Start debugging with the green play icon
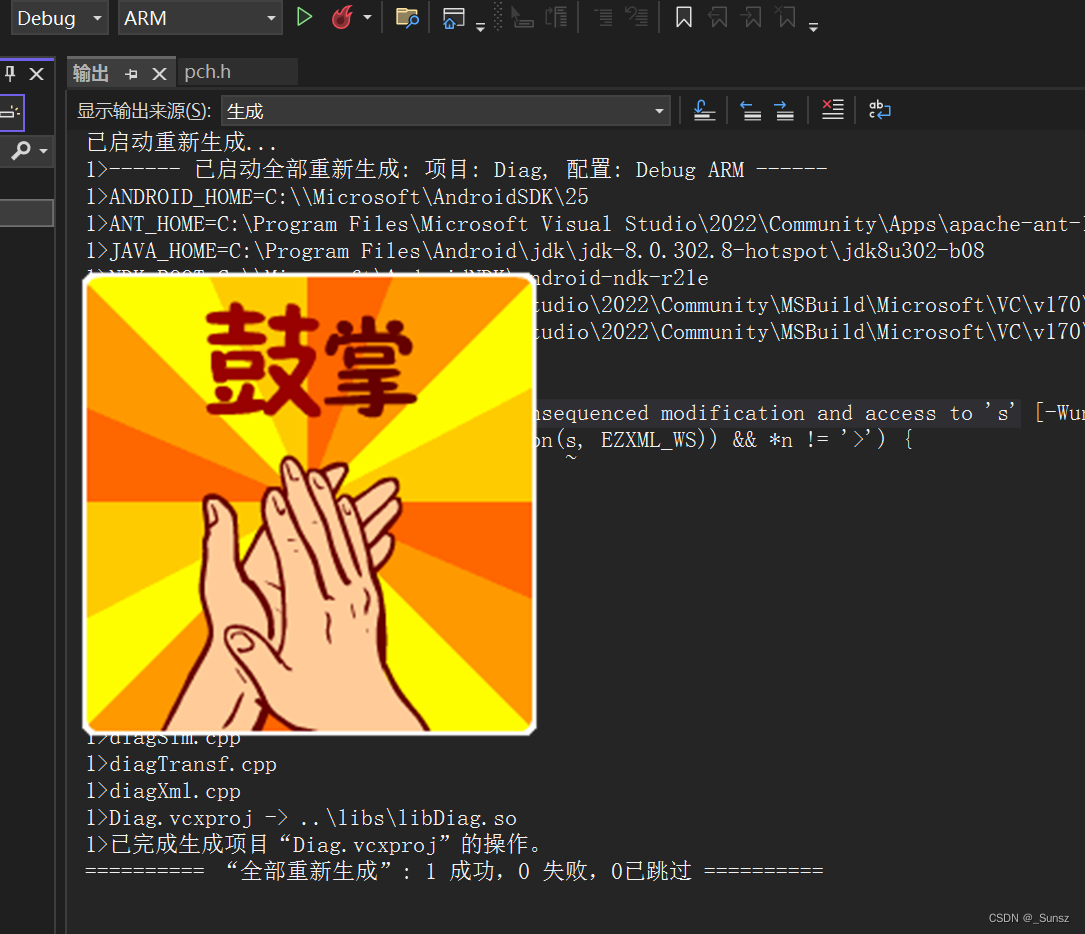 (x=304, y=18)
